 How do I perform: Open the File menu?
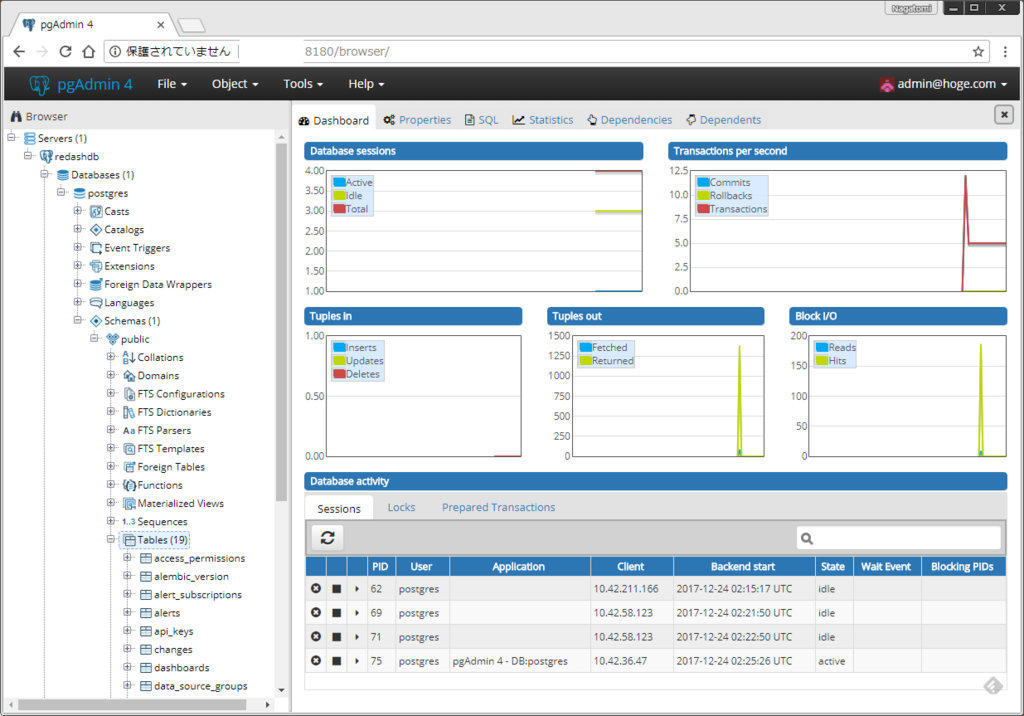tap(172, 84)
